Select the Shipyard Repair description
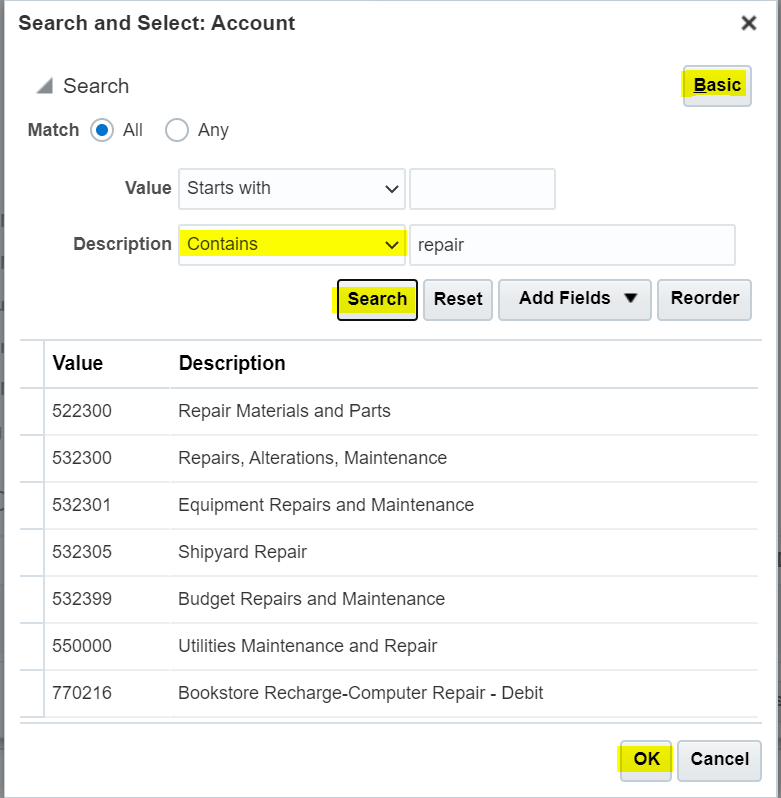 243,552
